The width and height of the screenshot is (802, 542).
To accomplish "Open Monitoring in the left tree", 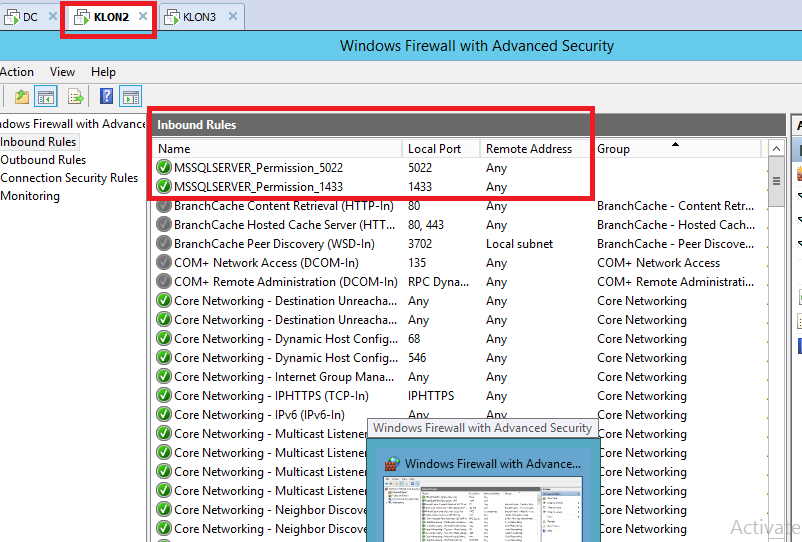I will coord(30,196).
